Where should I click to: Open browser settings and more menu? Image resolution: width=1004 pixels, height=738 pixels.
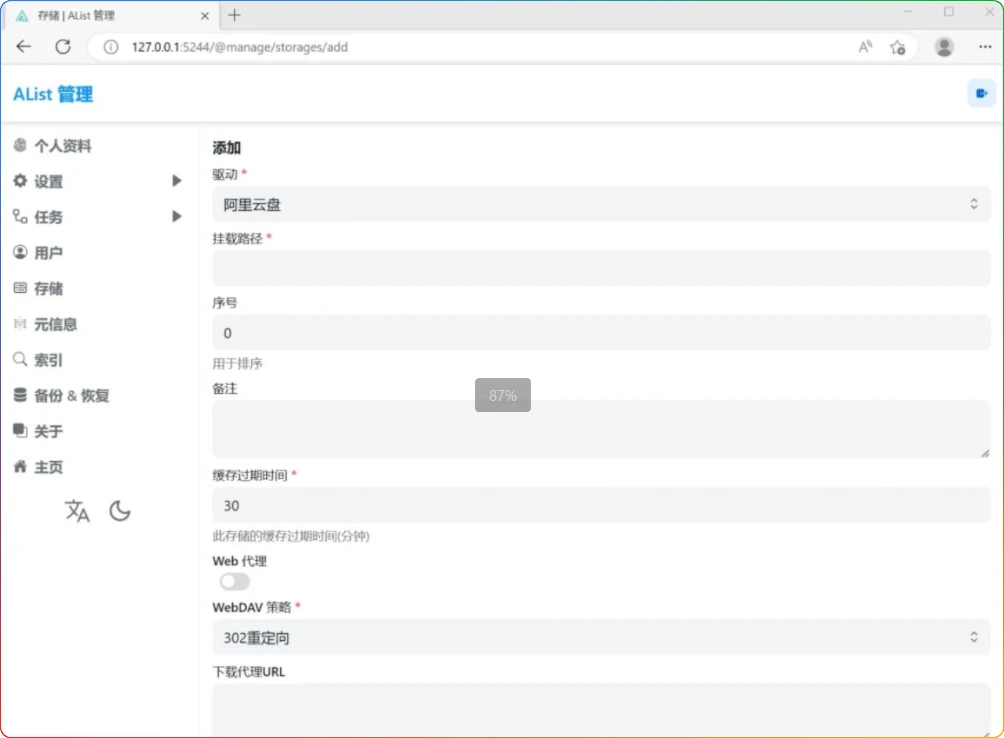(x=985, y=47)
